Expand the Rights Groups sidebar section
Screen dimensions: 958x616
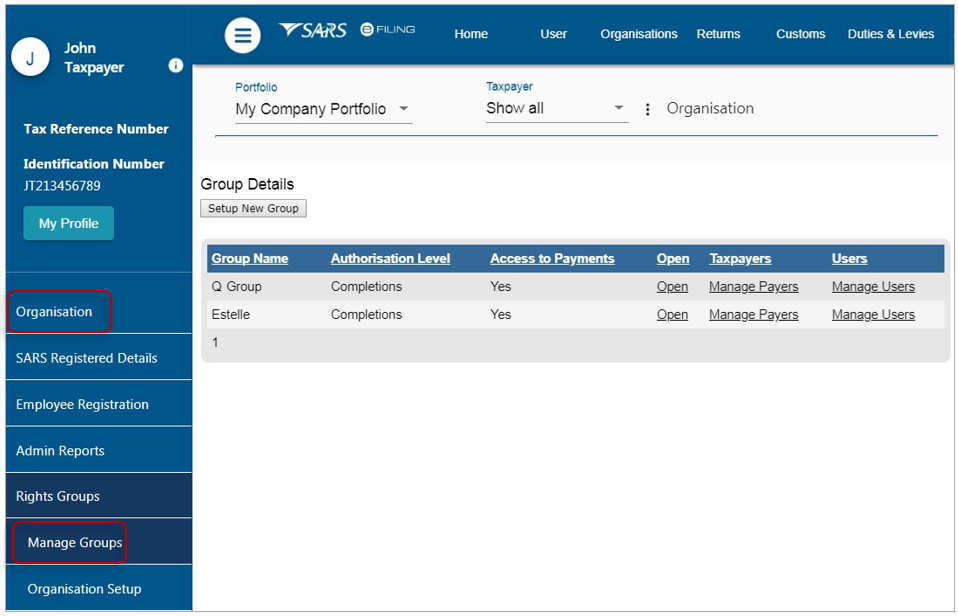pyautogui.click(x=98, y=496)
